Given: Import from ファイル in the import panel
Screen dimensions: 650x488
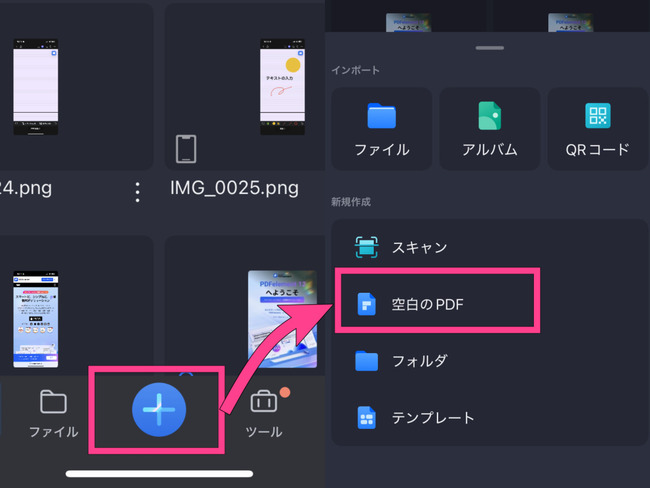Looking at the screenshot, I should [382, 129].
